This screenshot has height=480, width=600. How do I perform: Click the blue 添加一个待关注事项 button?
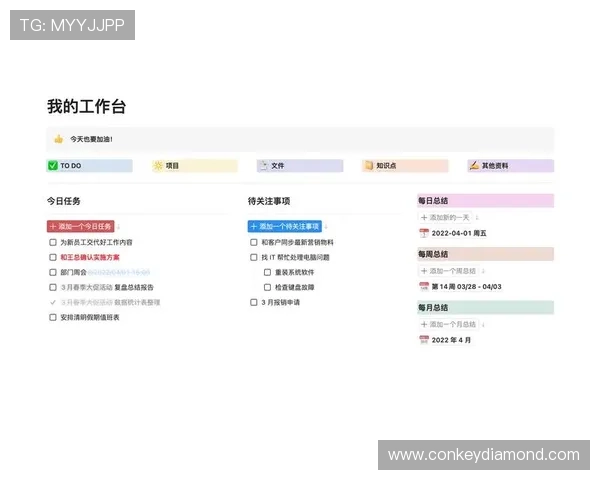tap(285, 227)
